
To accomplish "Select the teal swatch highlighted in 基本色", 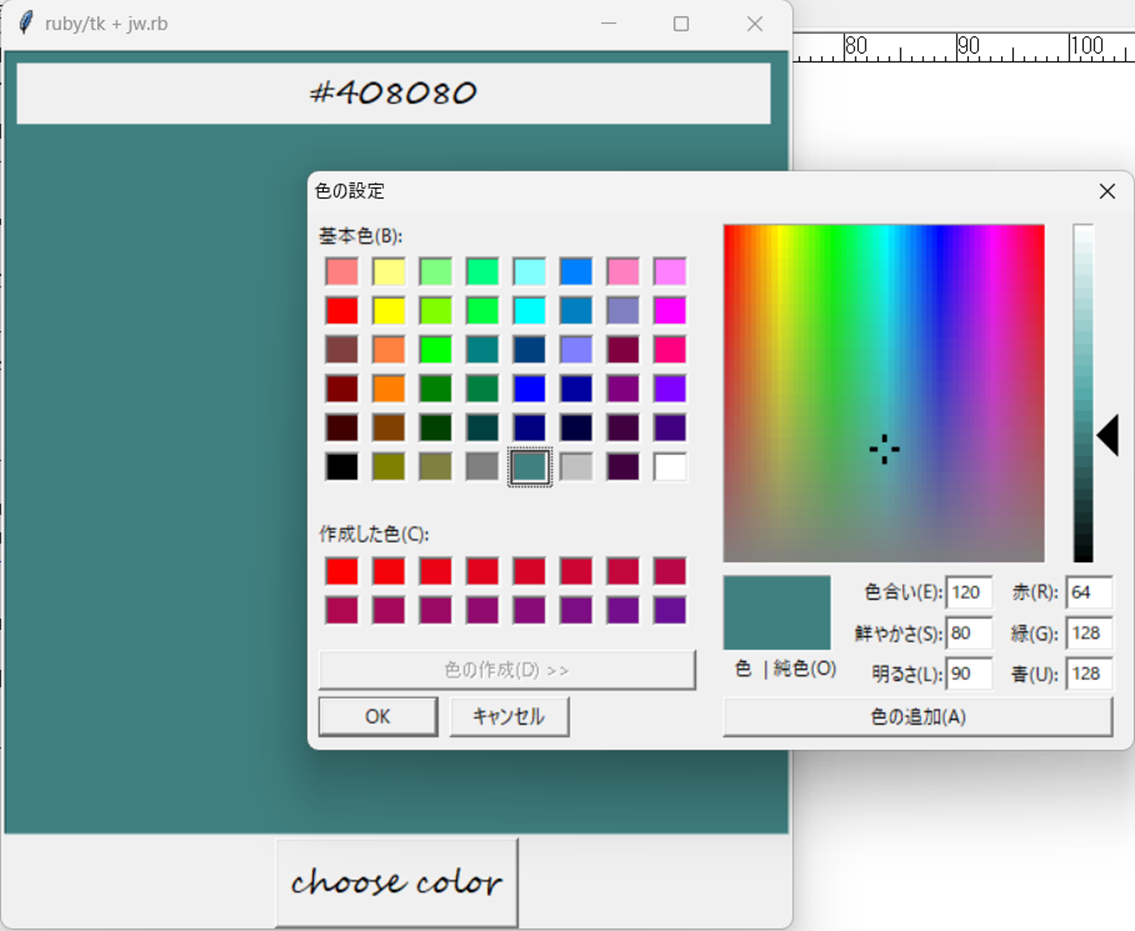I will pyautogui.click(x=529, y=466).
